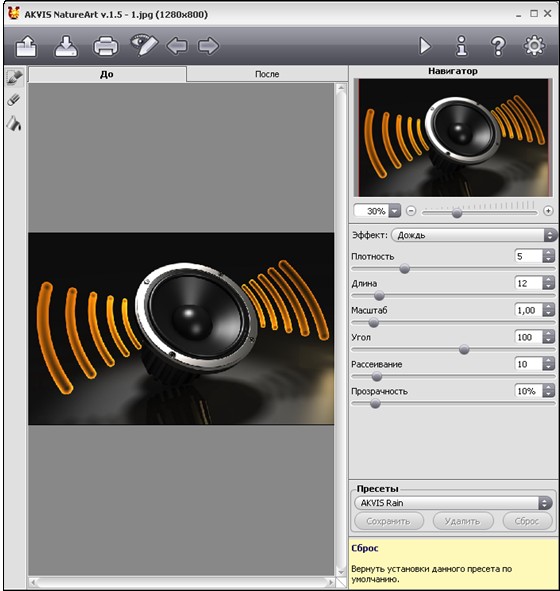Open help with the question mark icon
Viewport: 560px width, 591px height.
point(498,46)
